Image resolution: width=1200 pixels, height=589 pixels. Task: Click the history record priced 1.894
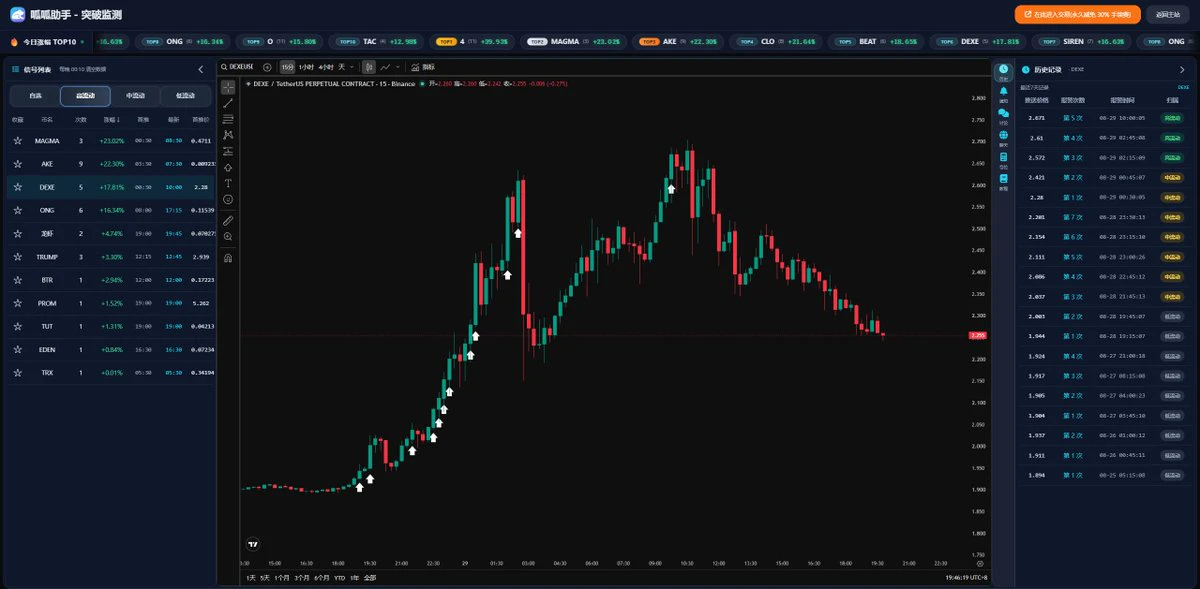click(1103, 475)
